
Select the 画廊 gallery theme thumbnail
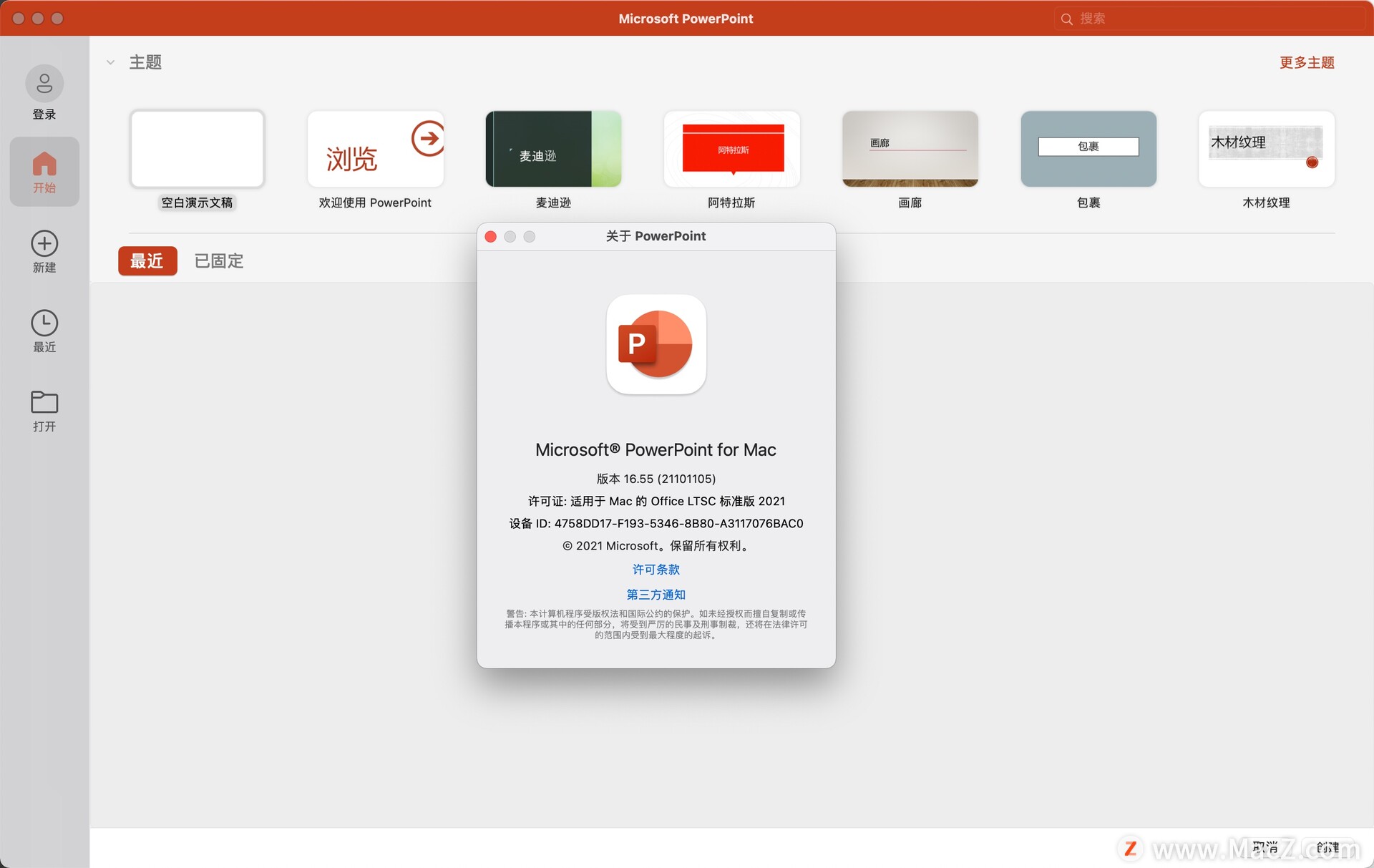click(910, 149)
